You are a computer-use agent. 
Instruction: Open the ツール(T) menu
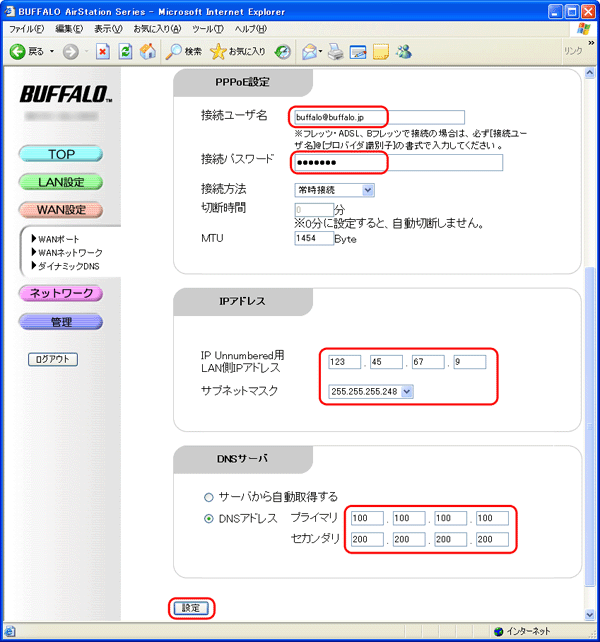tap(208, 29)
